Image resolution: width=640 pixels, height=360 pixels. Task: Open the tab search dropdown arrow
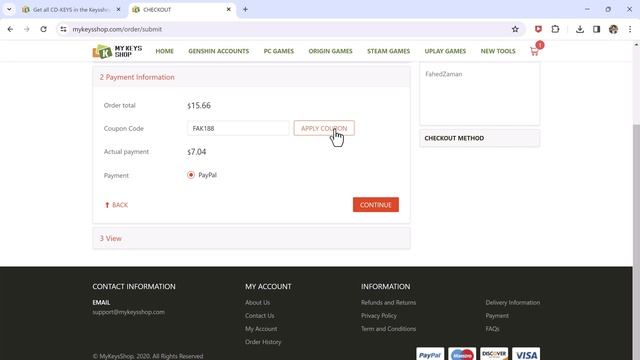[x=9, y=9]
